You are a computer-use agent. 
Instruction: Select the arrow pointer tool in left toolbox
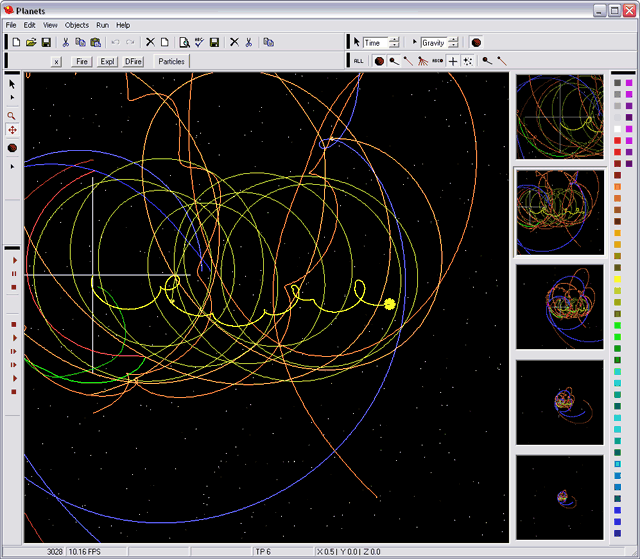pos(12,84)
